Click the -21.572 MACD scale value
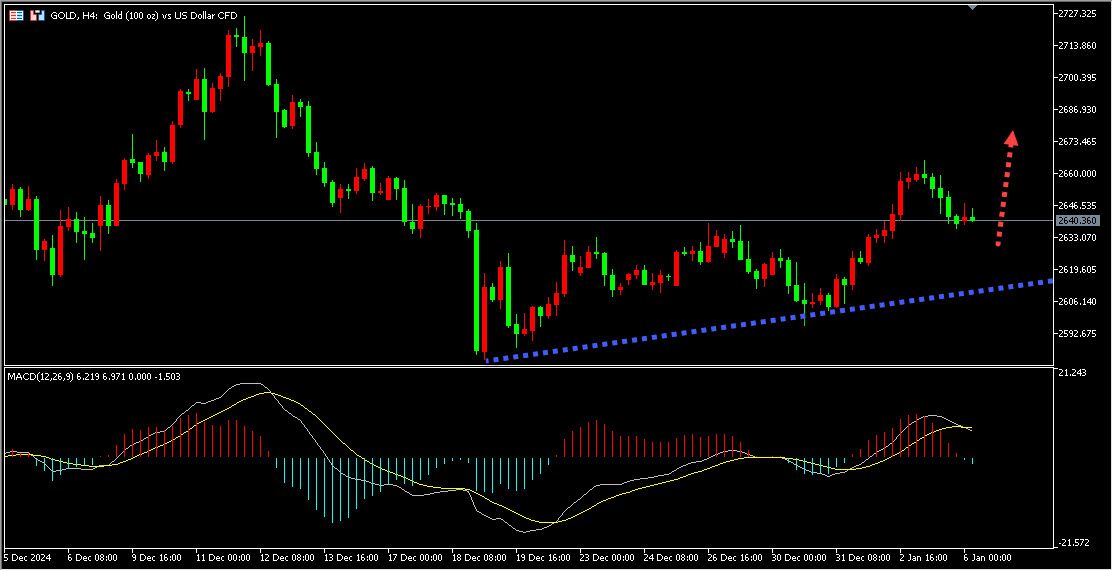This screenshot has width=1113, height=571. click(1073, 542)
